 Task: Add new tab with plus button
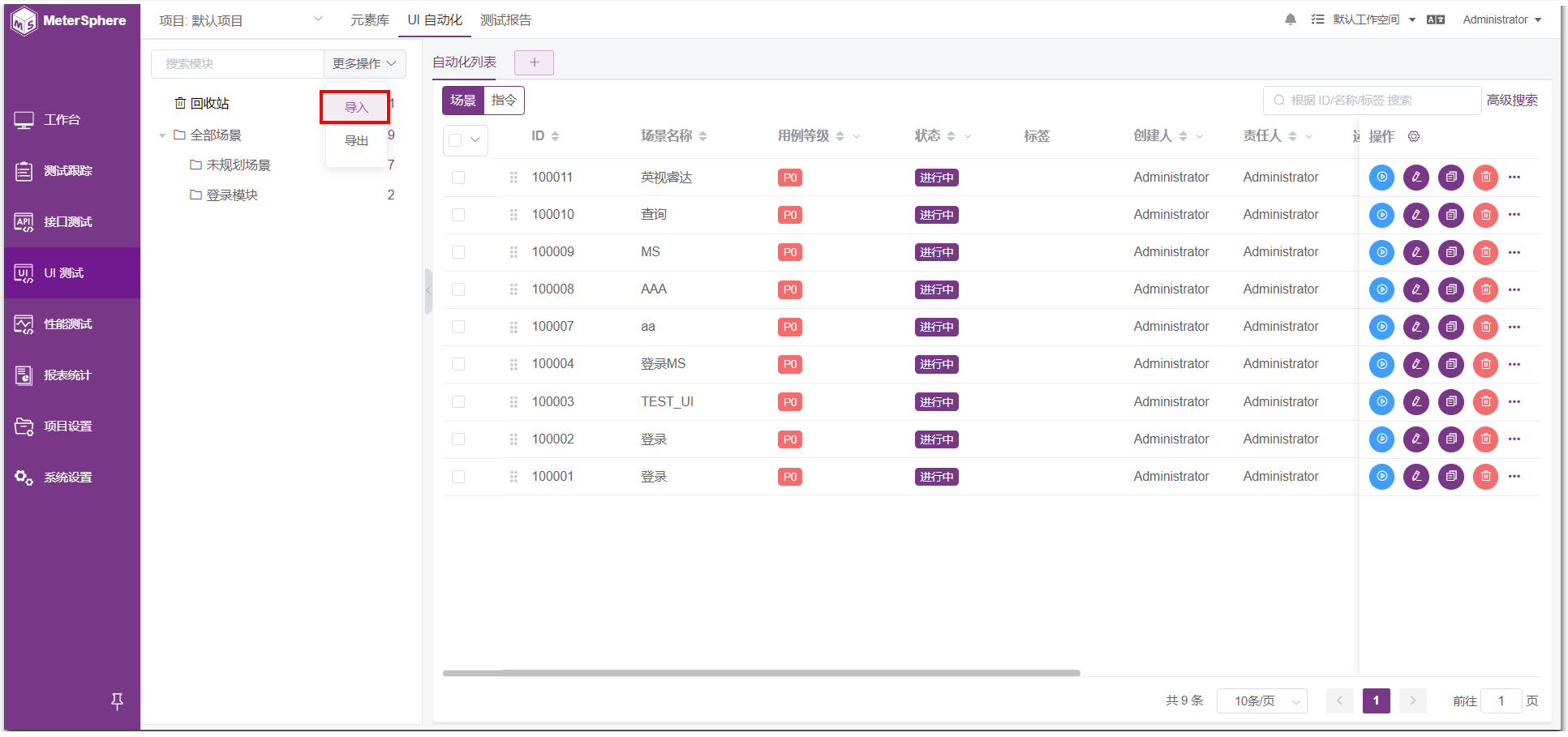tap(534, 62)
